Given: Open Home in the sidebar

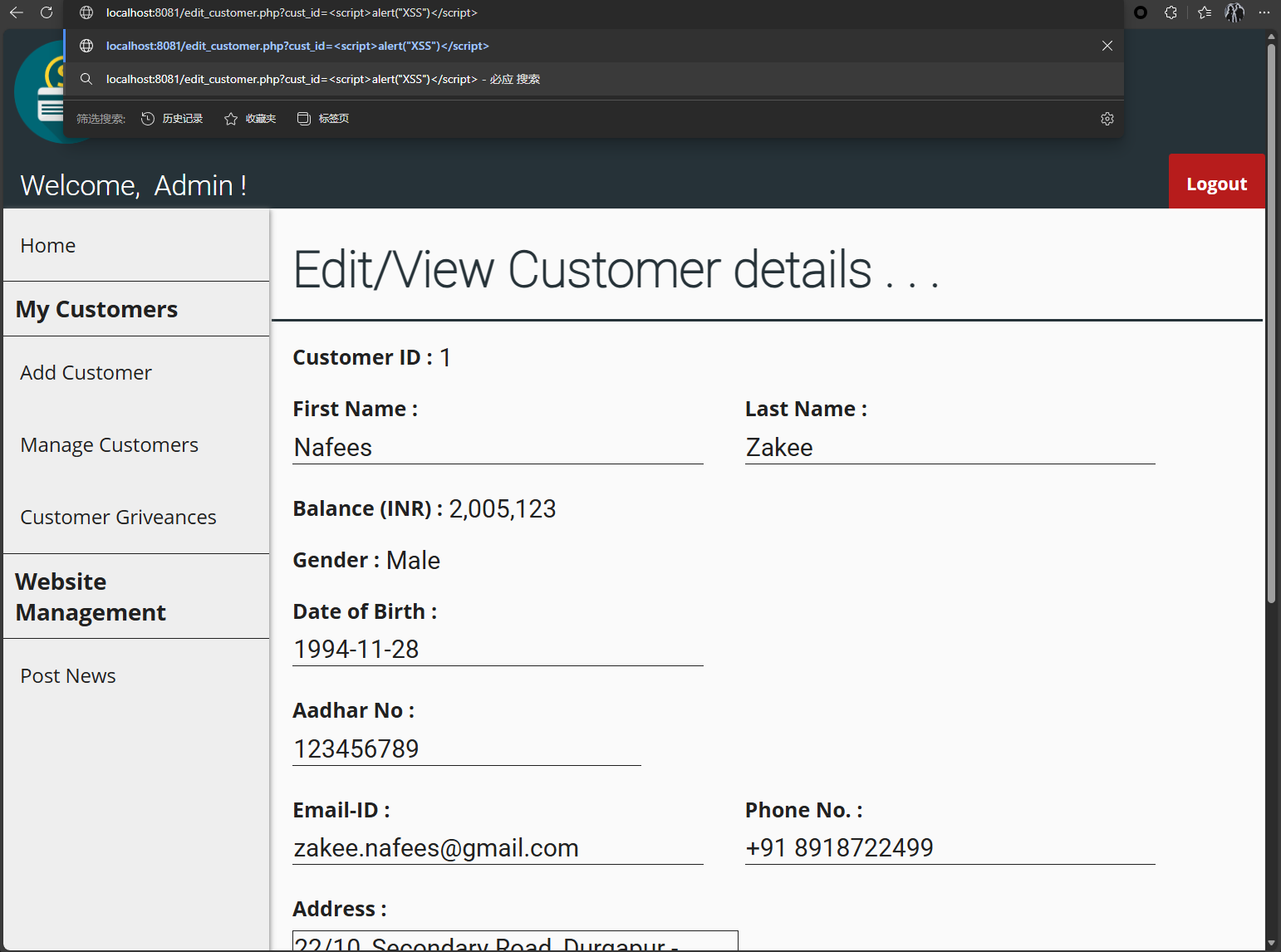Looking at the screenshot, I should click(48, 246).
